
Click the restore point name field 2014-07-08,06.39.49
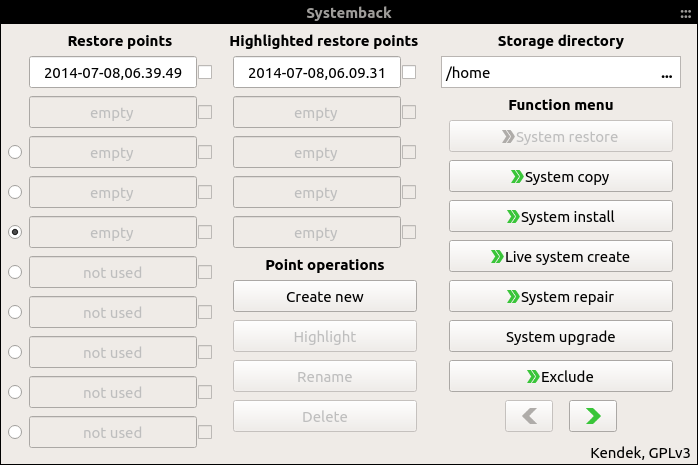(113, 72)
